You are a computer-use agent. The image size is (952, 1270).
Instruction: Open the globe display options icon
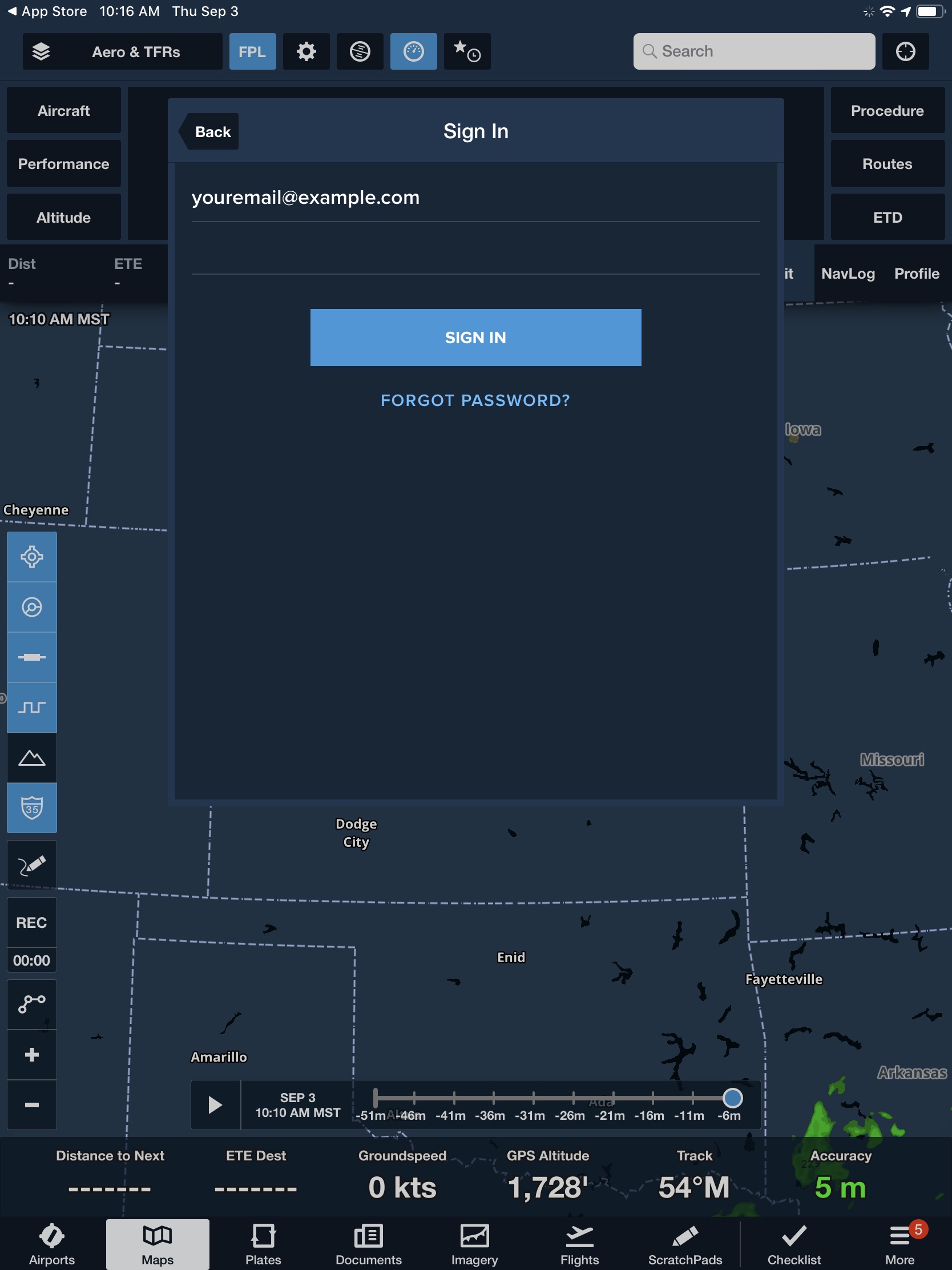(x=360, y=51)
